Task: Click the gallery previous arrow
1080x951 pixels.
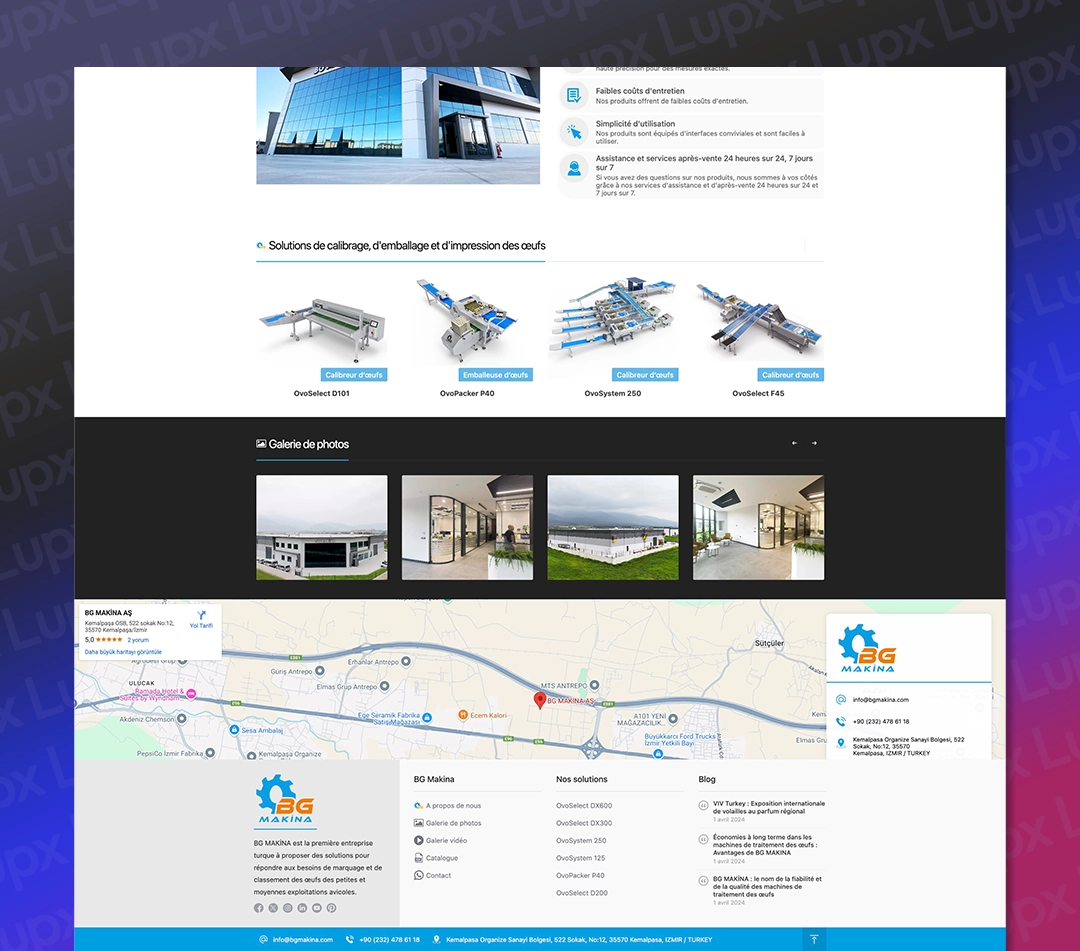Action: click(794, 443)
